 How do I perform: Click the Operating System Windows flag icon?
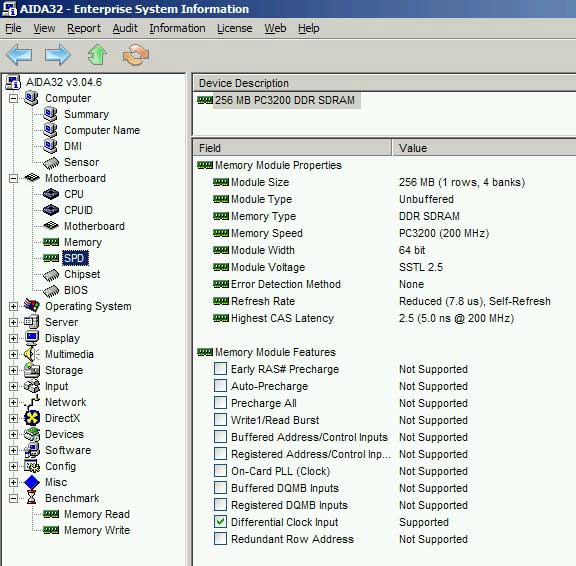point(32,306)
